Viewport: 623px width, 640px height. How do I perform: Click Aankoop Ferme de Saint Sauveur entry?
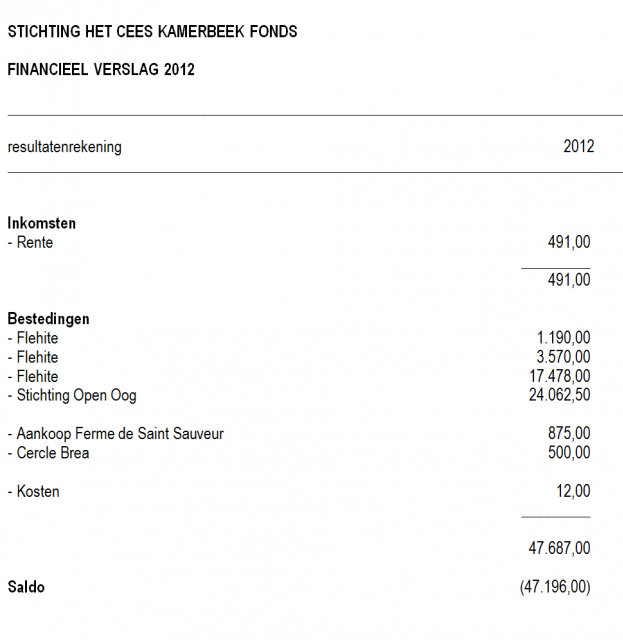[x=116, y=433]
